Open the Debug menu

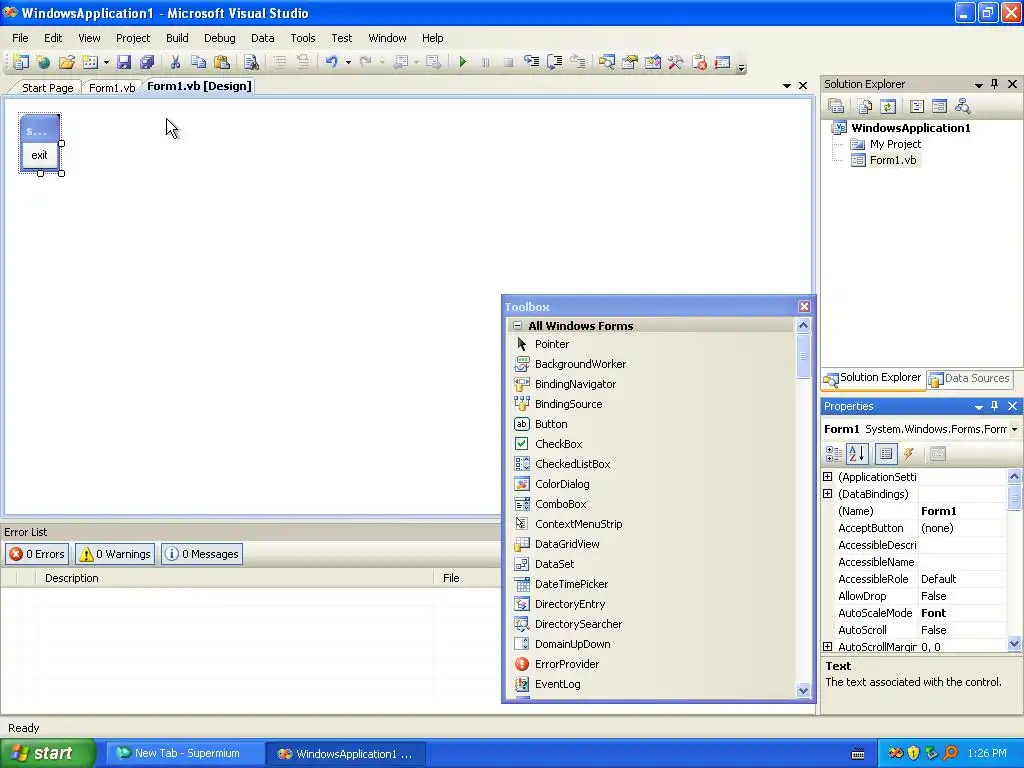[x=219, y=38]
